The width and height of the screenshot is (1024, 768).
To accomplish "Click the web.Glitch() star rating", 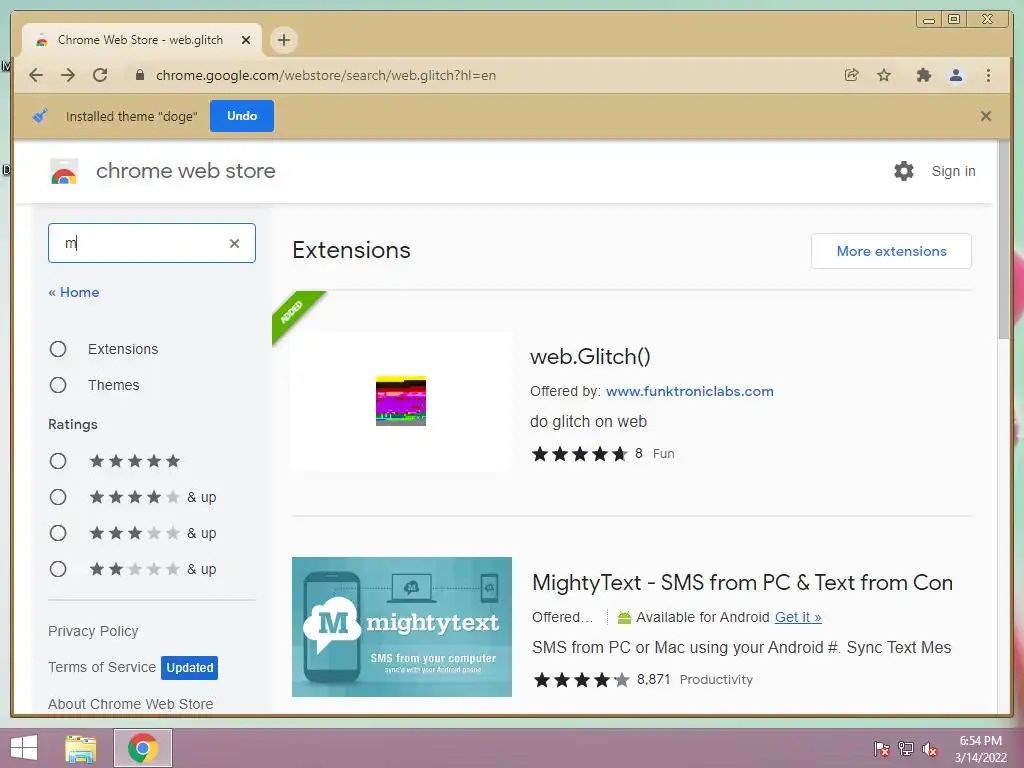I will coord(579,454).
